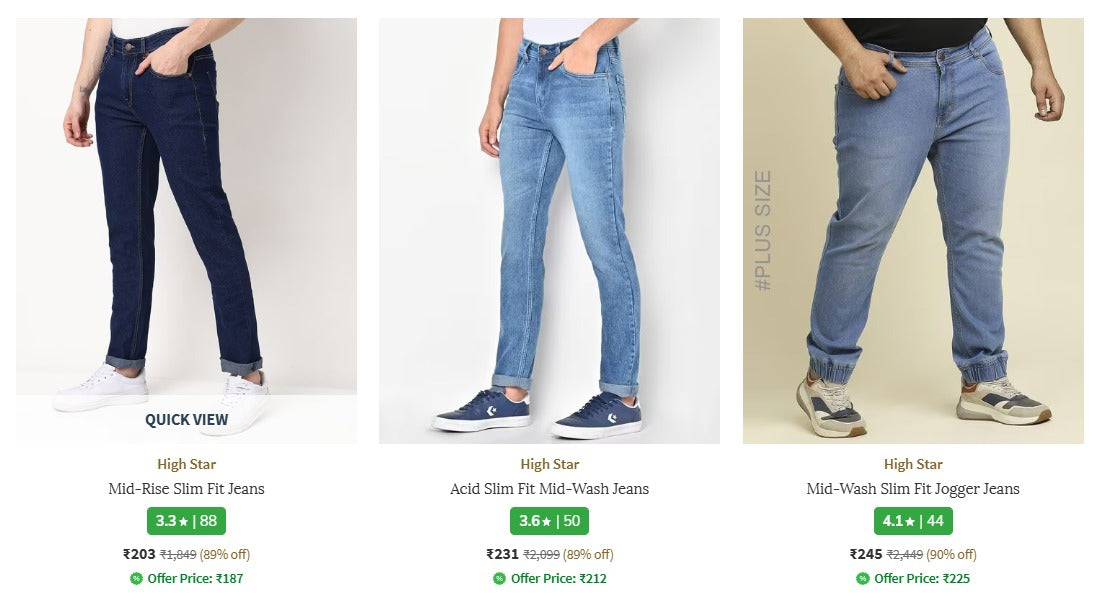
Task: Open the Acid Slim Fit Mid-Wash Jeans title
Action: coord(549,489)
